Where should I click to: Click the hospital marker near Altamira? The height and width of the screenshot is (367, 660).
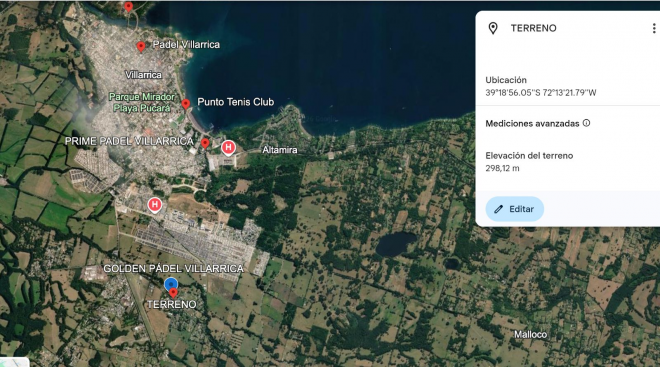(228, 148)
